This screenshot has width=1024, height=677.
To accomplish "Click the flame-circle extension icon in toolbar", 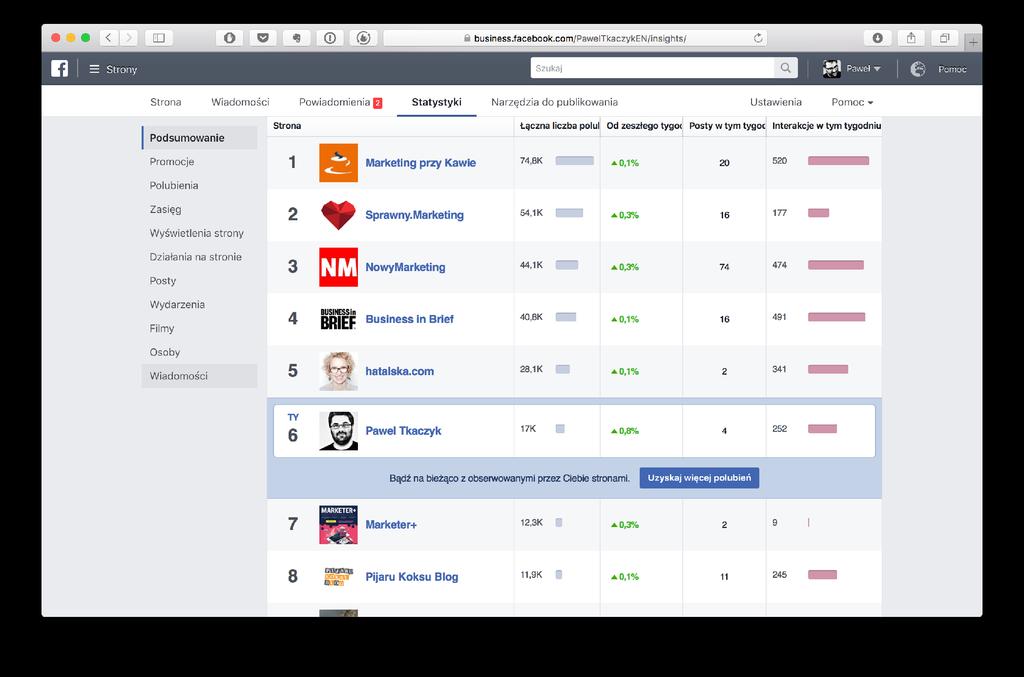I will pos(364,38).
